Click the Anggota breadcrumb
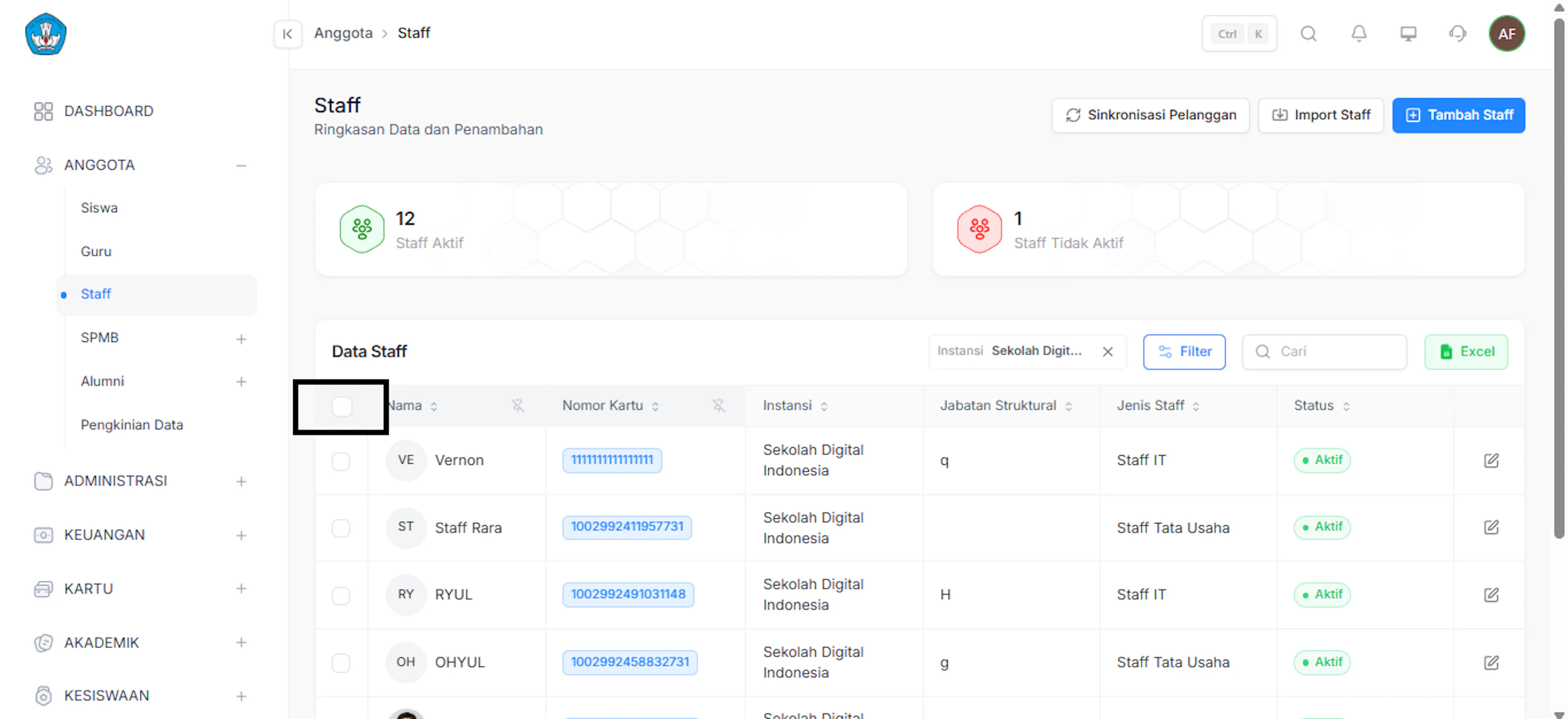The height and width of the screenshot is (719, 1568). coord(343,33)
